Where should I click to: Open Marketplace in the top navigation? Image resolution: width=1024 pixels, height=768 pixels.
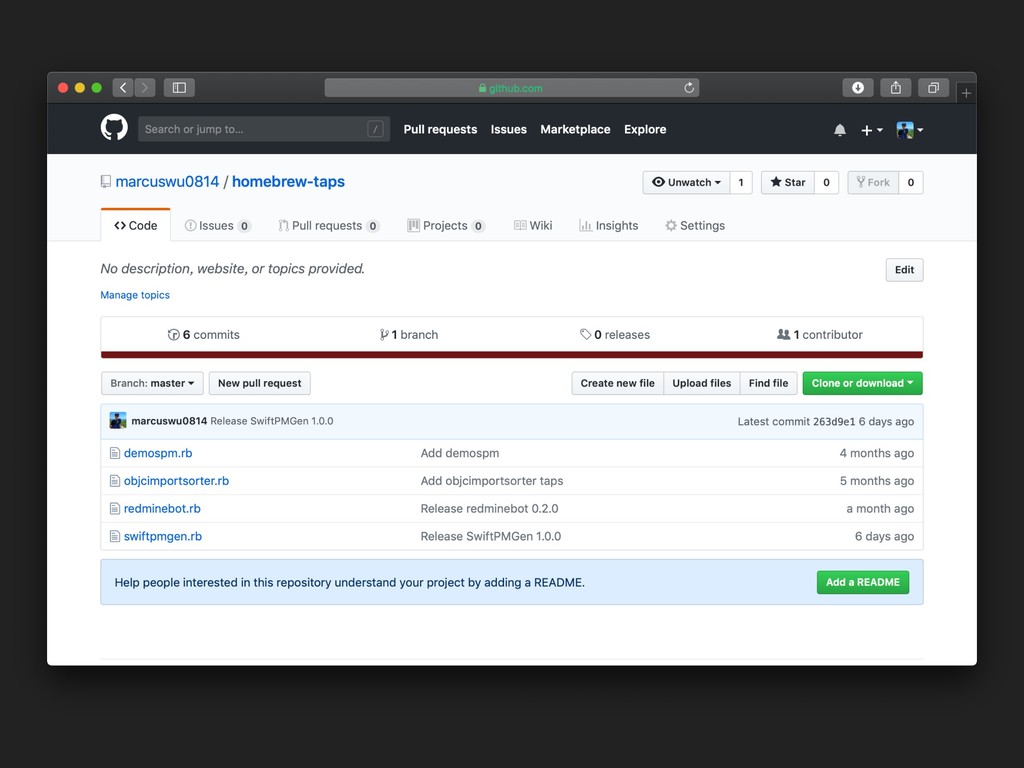tap(575, 129)
